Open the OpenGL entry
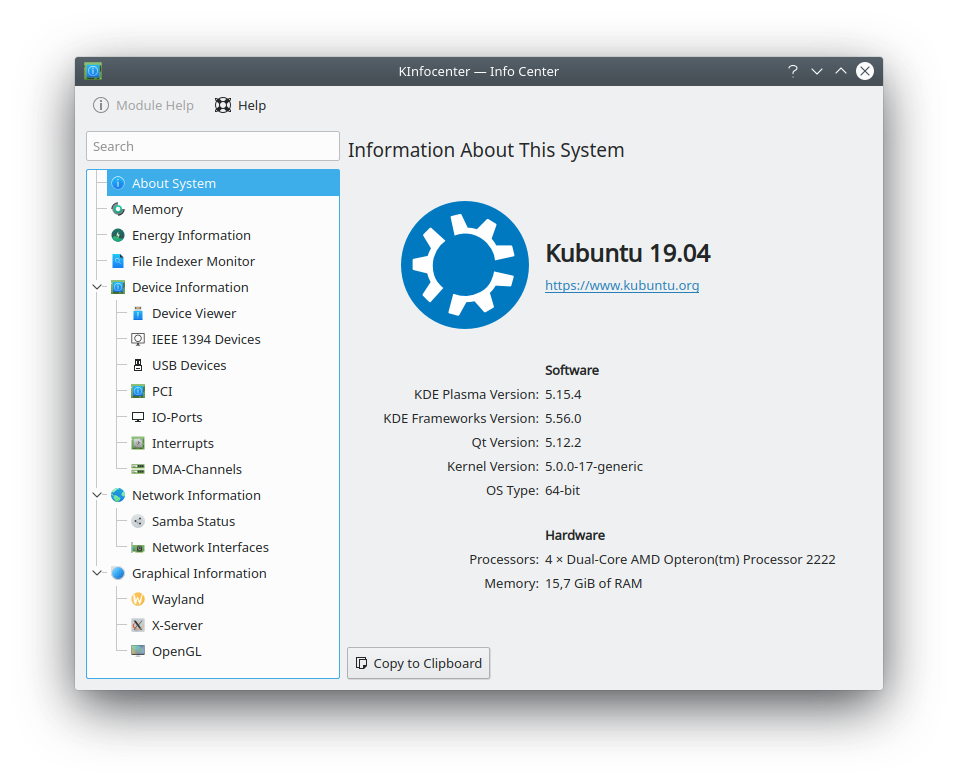Screen dimensions: 958x783 pyautogui.click(x=233, y=652)
